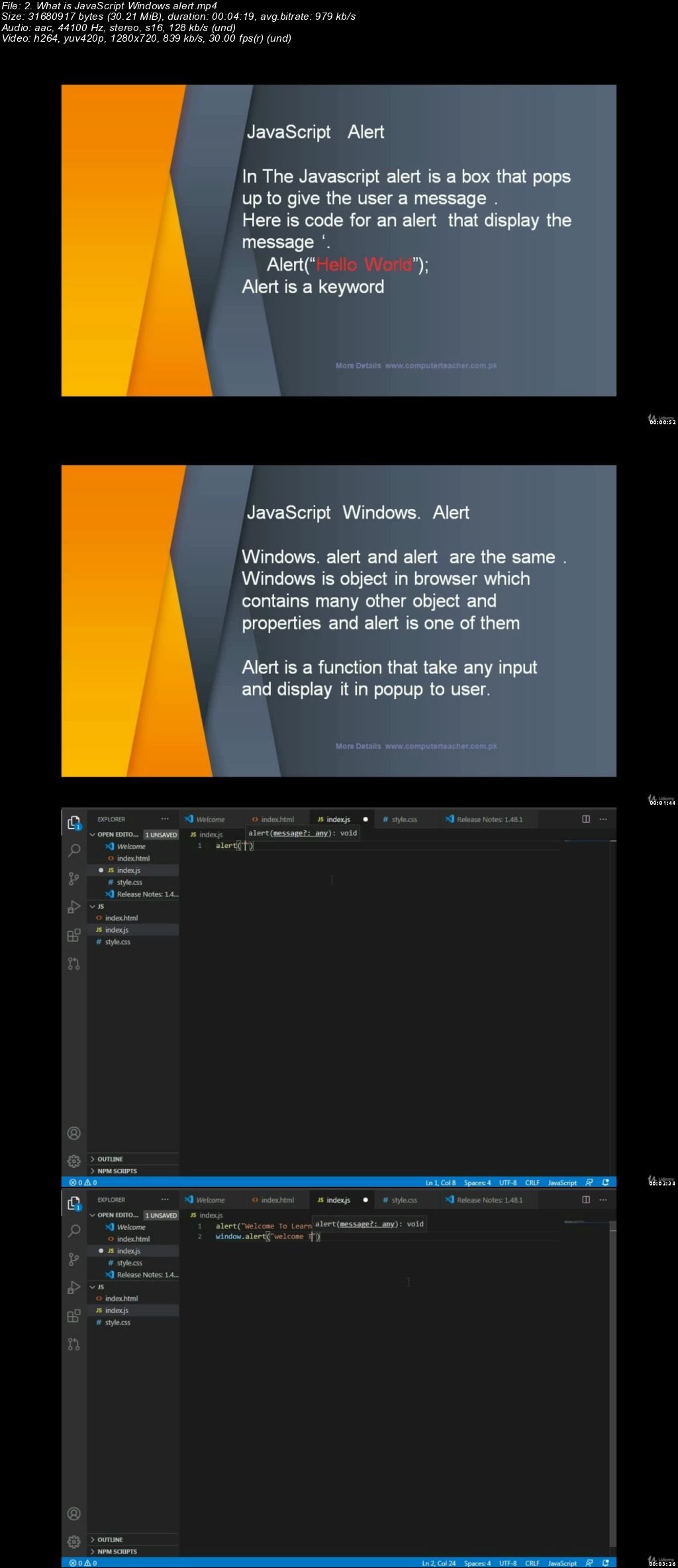Click UTF-8 encoding in upper VS Code status bar
Viewport: 678px width, 1568px height.
click(508, 1182)
